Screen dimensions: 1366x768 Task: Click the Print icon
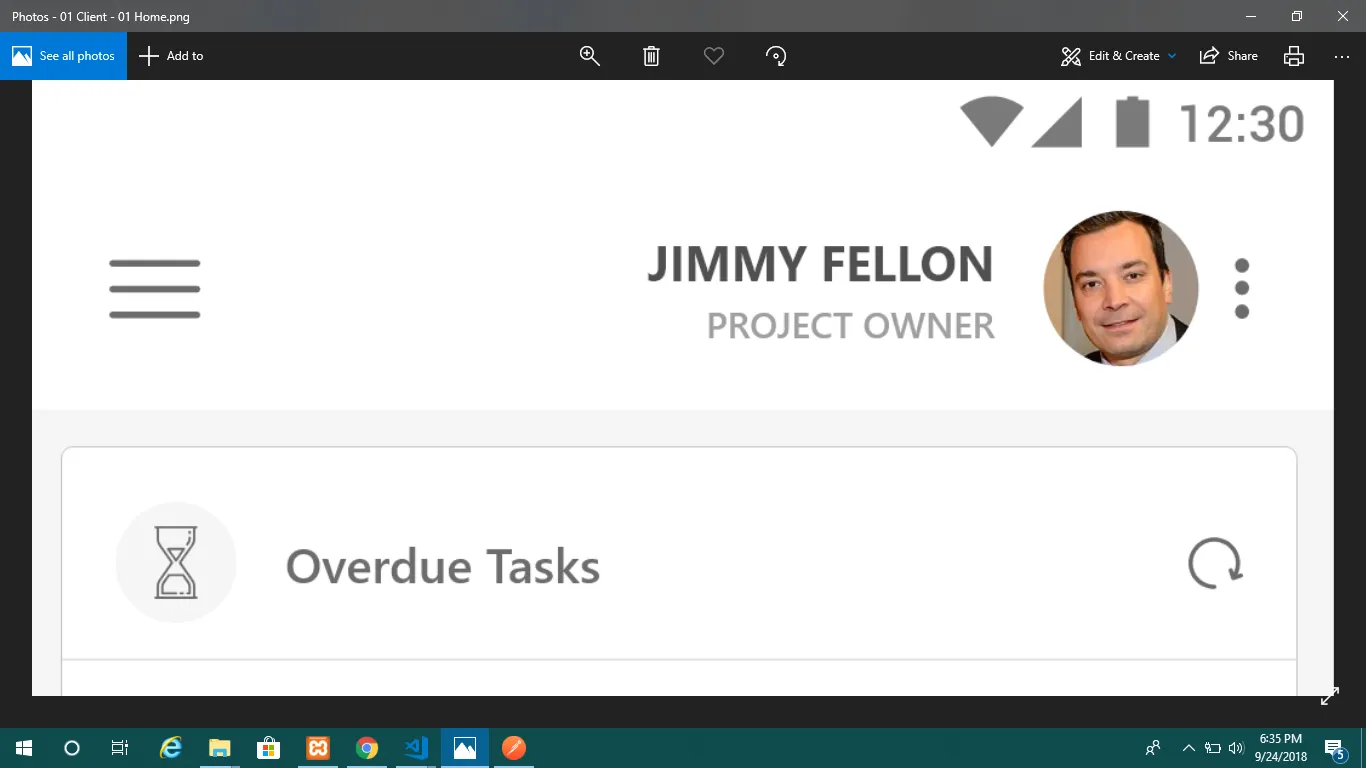[1294, 56]
